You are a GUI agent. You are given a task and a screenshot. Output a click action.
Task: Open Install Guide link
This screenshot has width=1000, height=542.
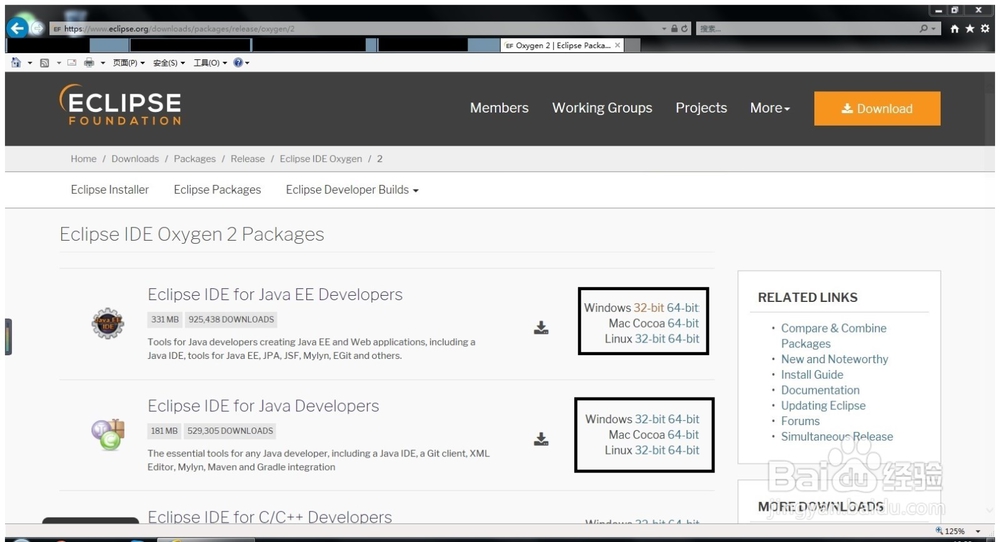812,374
